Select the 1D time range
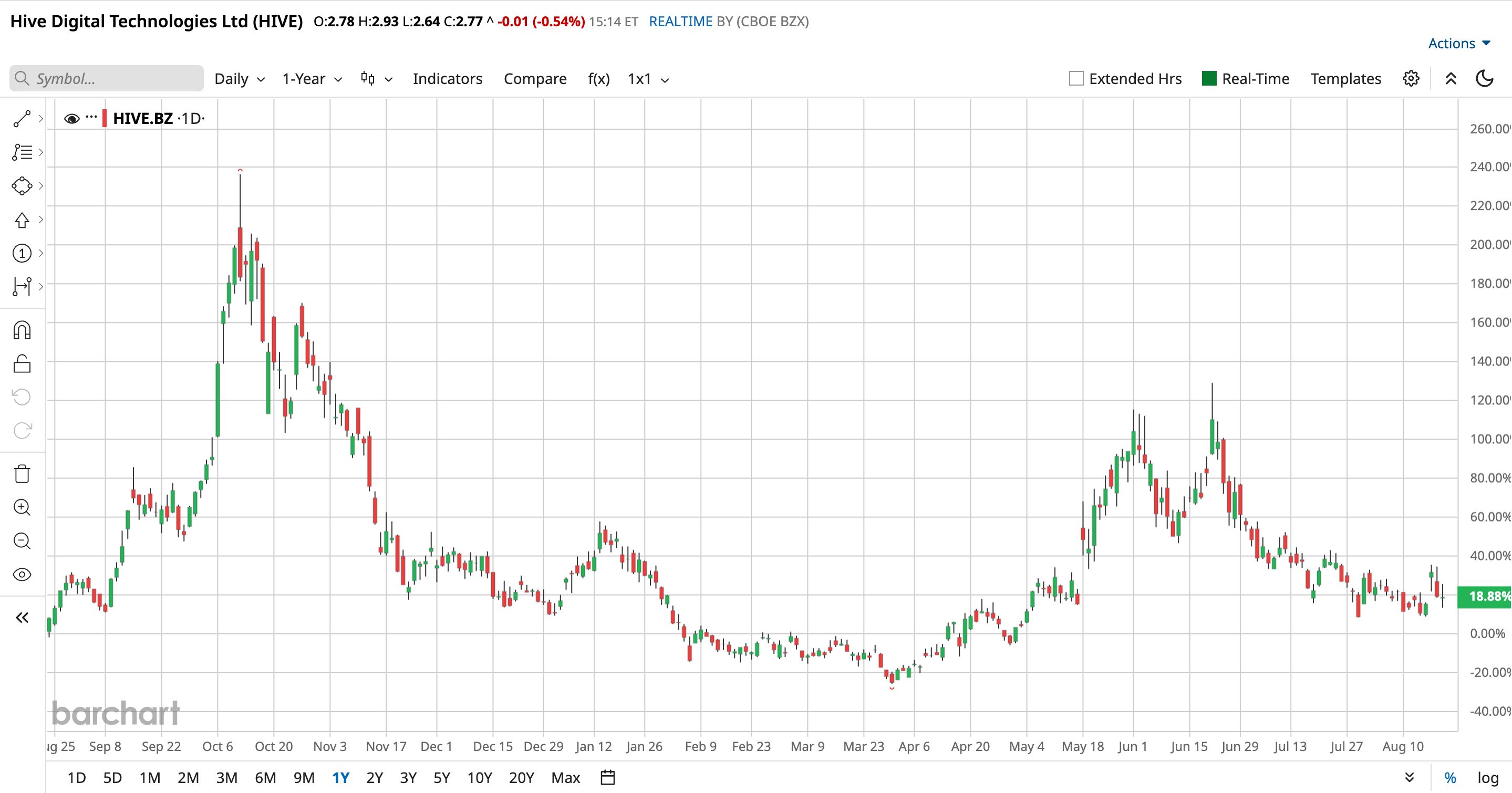Image resolution: width=1512 pixels, height=793 pixels. (x=76, y=778)
